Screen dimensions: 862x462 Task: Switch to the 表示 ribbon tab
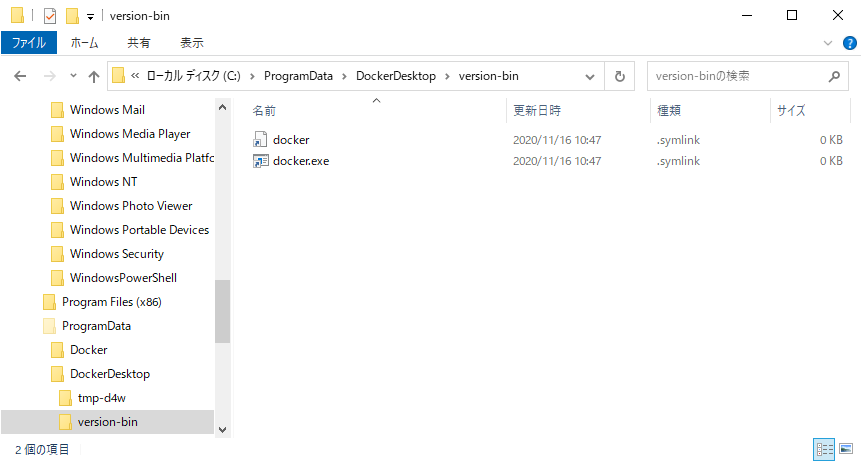(192, 42)
